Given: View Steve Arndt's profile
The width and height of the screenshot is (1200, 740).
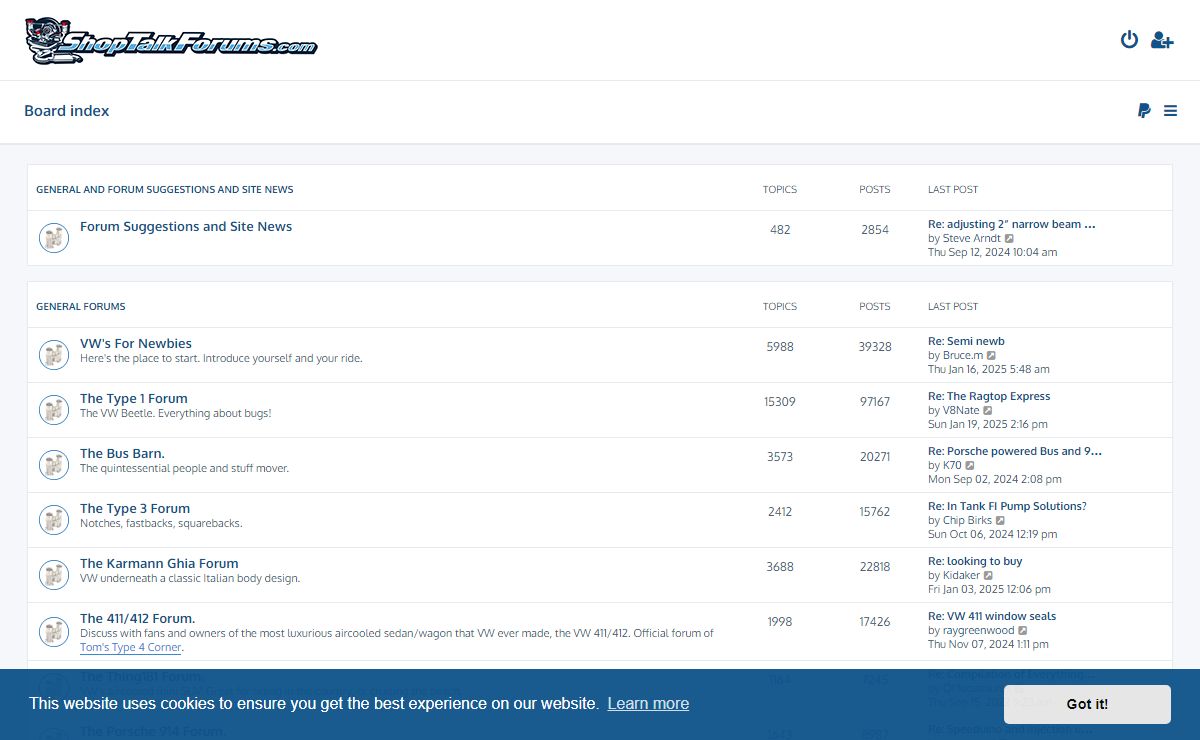Looking at the screenshot, I should (x=972, y=239).
